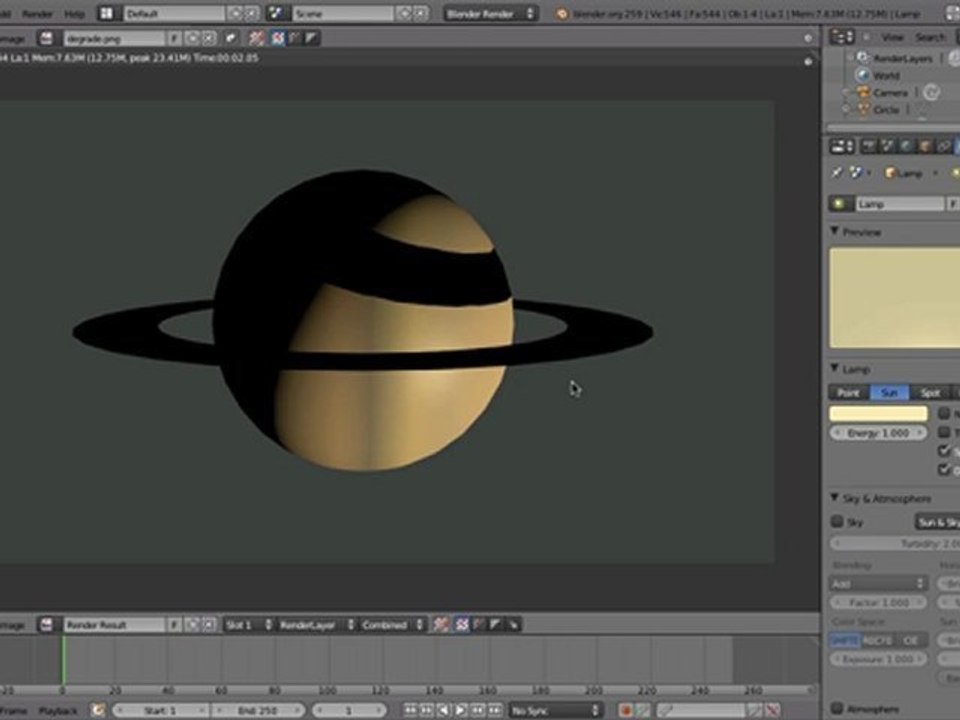
Task: Open the No Sync dropdown
Action: [x=555, y=710]
